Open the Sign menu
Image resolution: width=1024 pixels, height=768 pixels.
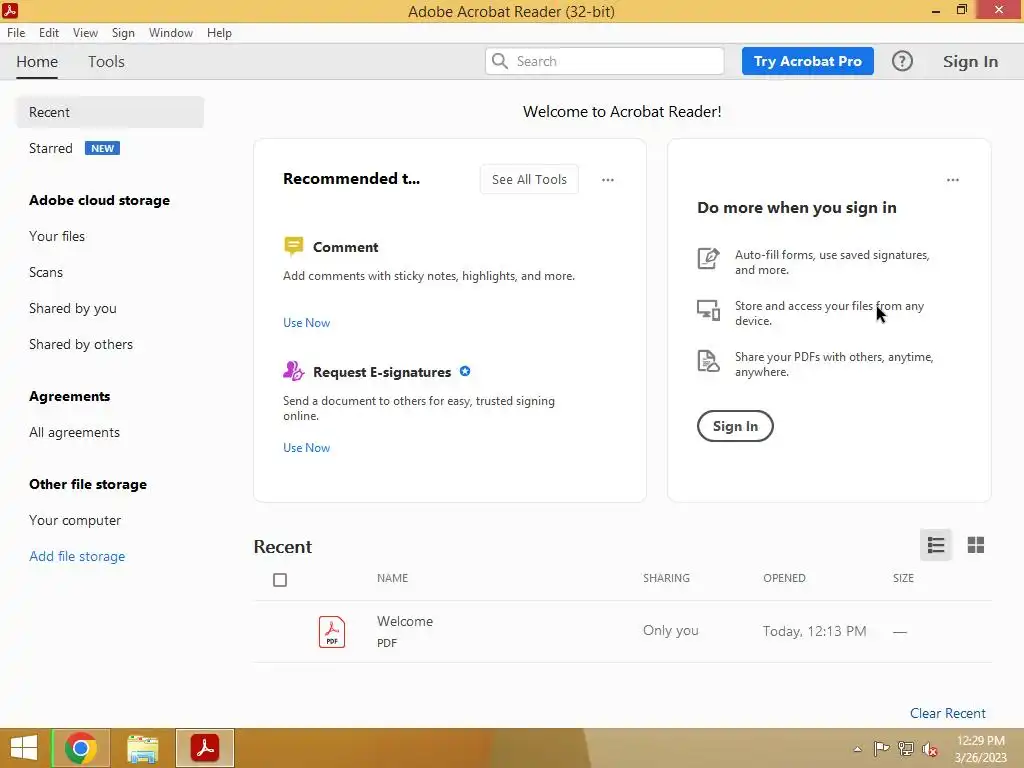(123, 33)
